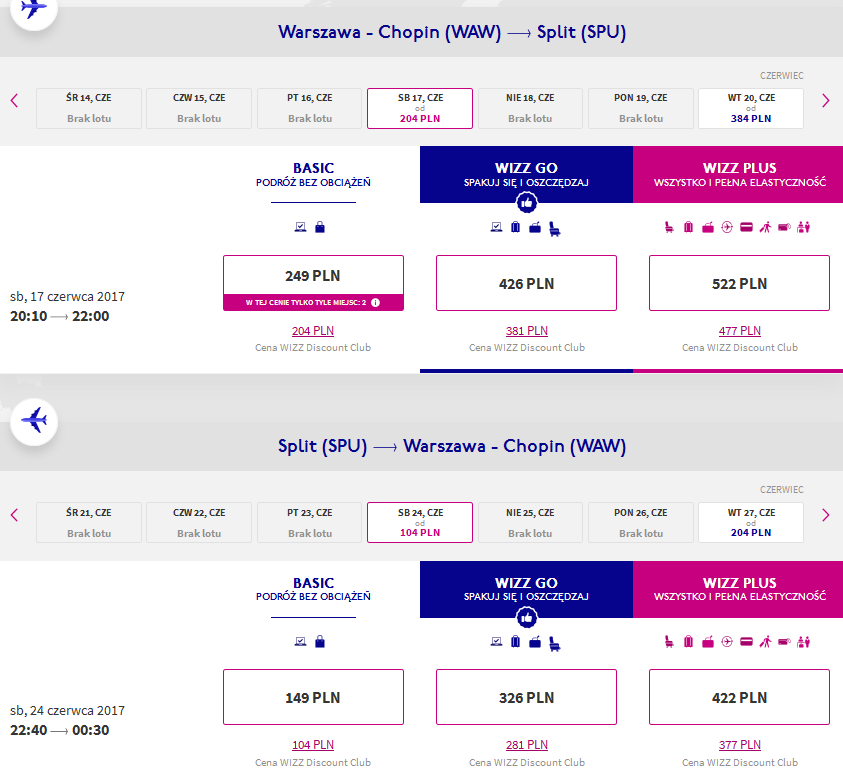
Task: Click the 'sb, 24 czerwca 2017' flight date text
Action: tap(67, 710)
